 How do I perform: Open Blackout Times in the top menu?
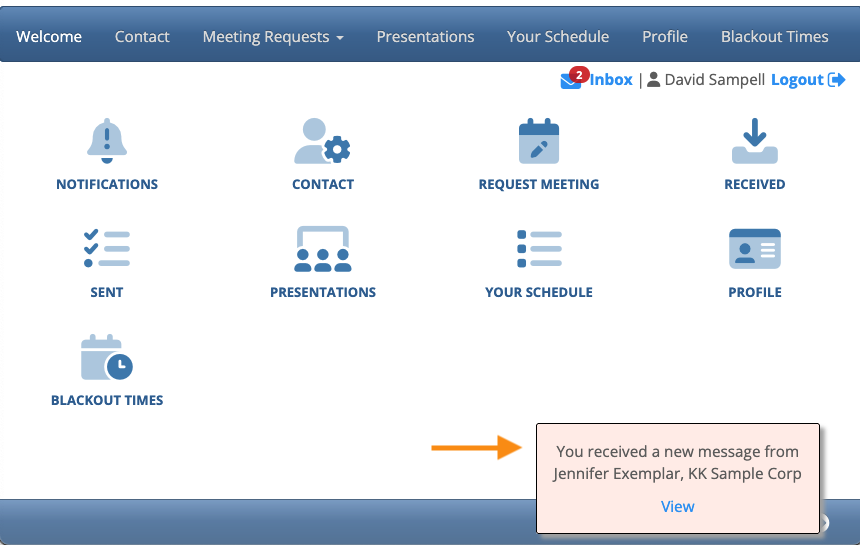(x=774, y=37)
